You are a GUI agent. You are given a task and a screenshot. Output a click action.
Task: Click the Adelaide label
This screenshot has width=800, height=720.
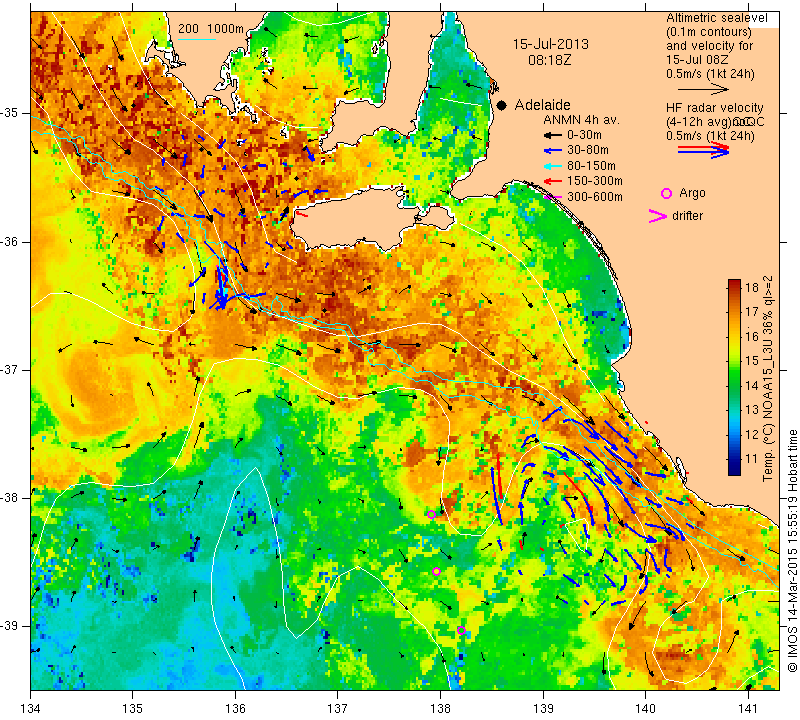[x=542, y=105]
